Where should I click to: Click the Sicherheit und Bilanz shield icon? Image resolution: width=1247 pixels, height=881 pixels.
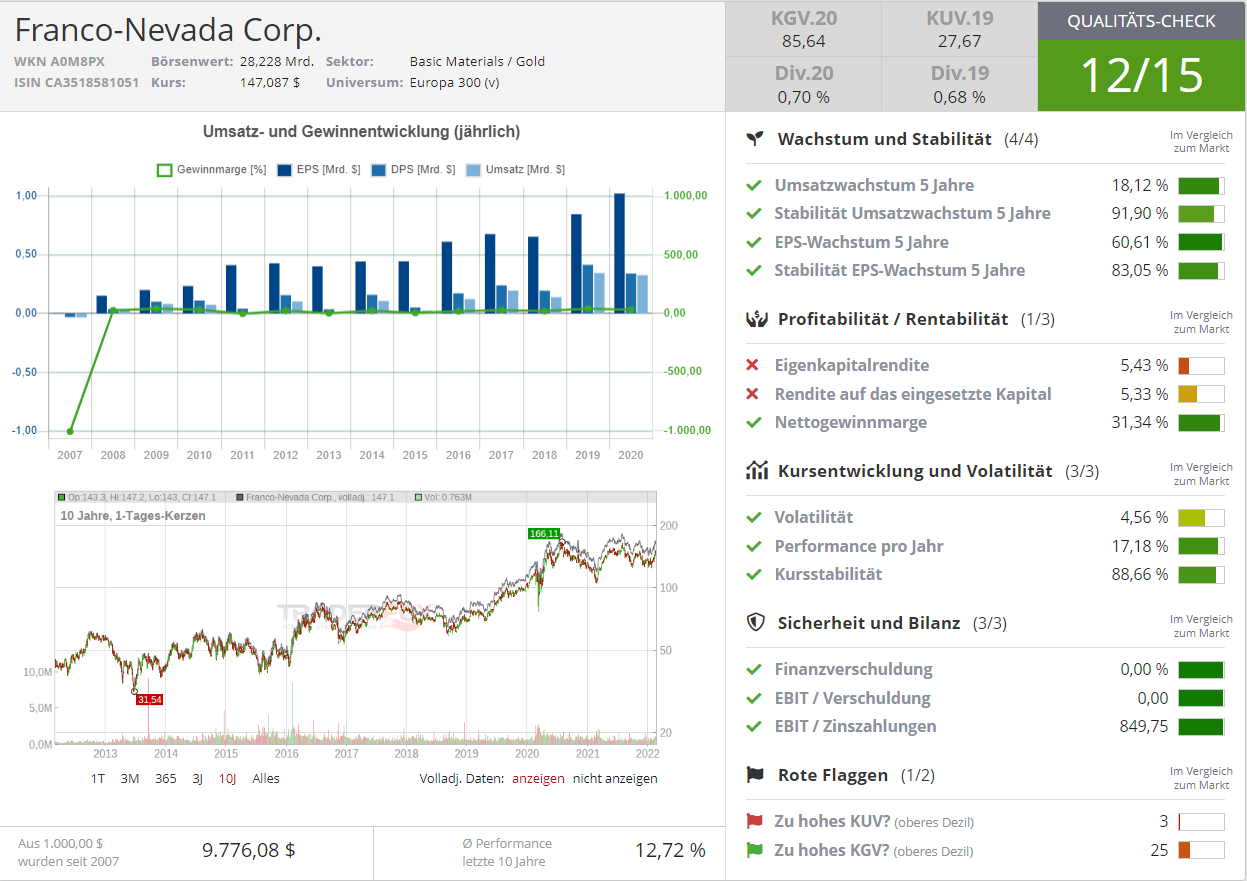pos(756,623)
